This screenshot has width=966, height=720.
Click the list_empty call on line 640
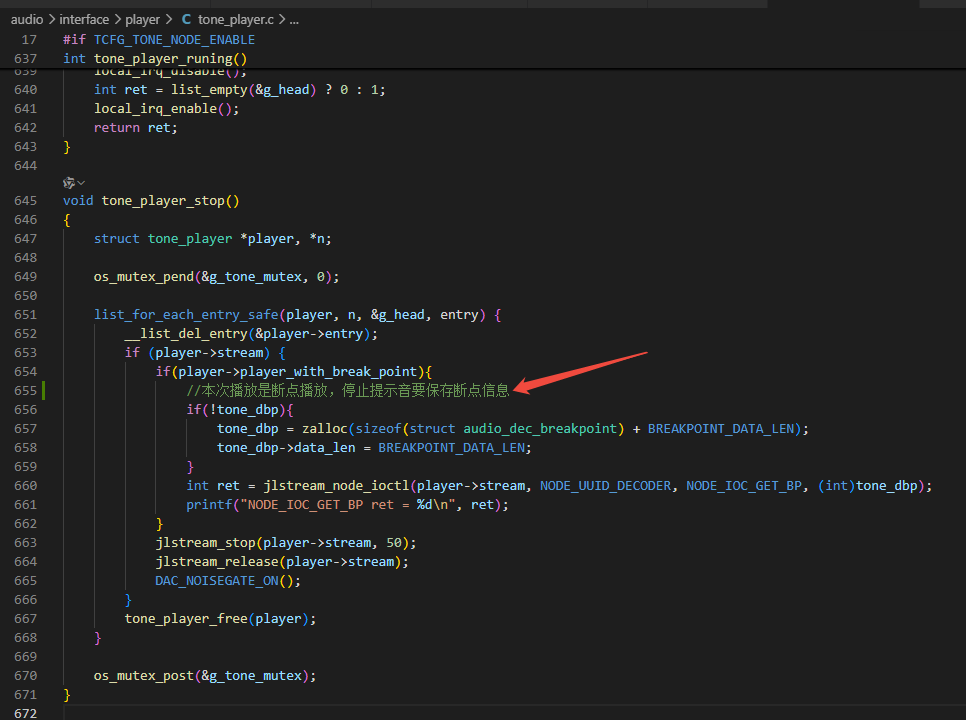point(209,90)
